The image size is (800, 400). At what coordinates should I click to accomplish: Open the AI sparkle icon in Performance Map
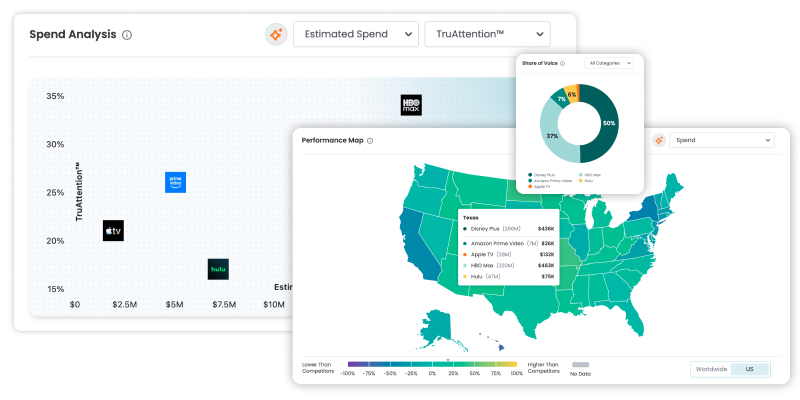[659, 140]
